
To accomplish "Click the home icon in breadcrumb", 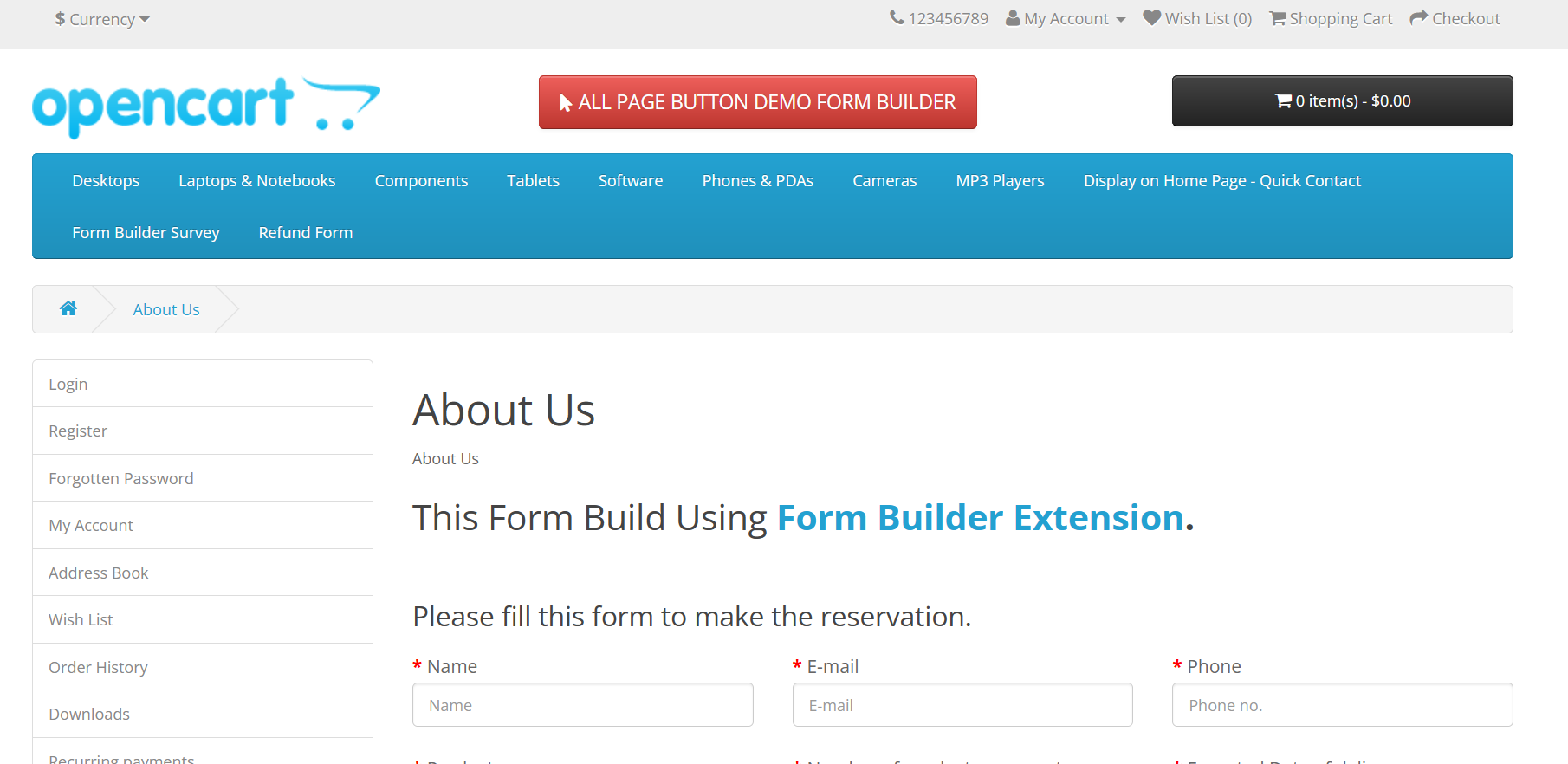I will [68, 308].
